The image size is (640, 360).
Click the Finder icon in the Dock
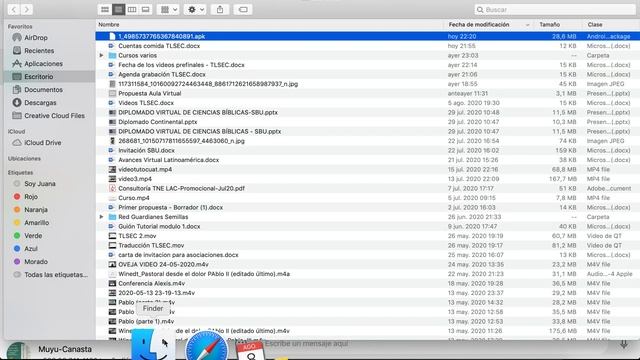tap(153, 344)
